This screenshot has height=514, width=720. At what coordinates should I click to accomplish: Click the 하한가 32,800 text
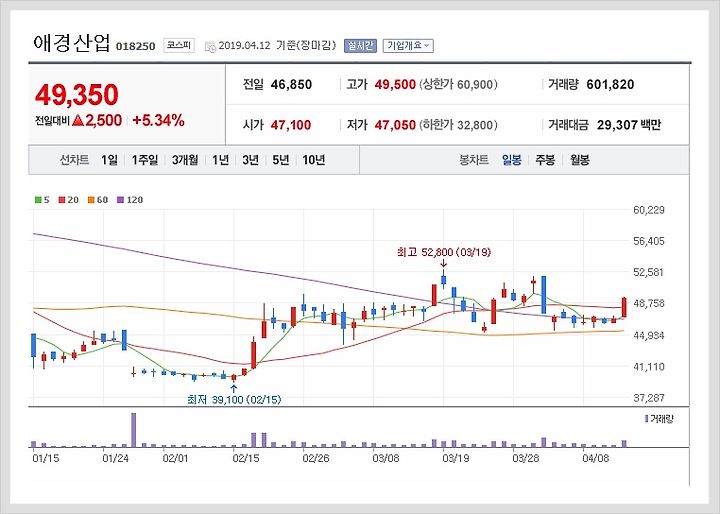[x=458, y=125]
